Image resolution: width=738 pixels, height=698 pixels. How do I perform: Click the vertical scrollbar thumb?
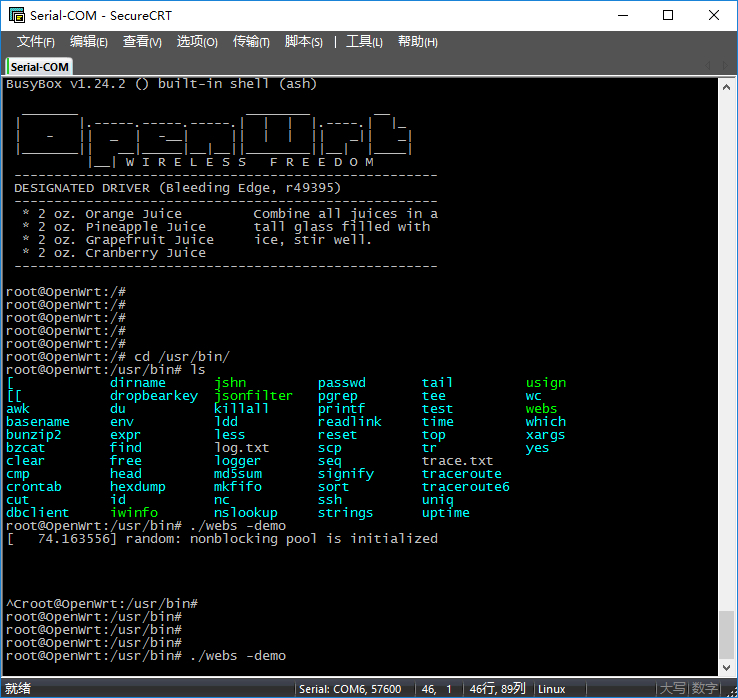(727, 630)
